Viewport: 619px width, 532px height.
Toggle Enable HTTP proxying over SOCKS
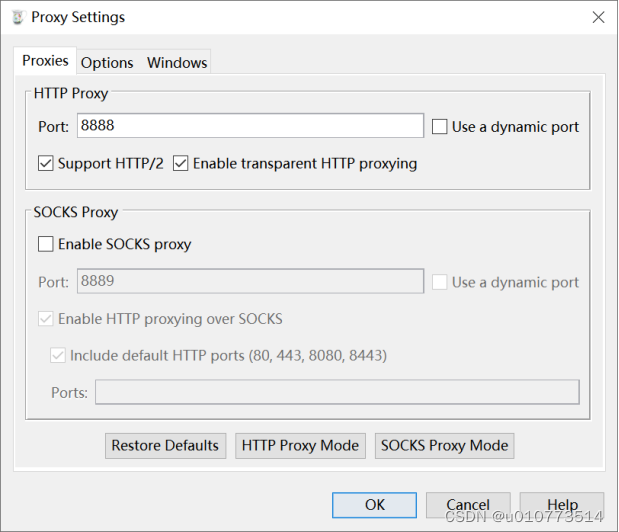(45, 318)
